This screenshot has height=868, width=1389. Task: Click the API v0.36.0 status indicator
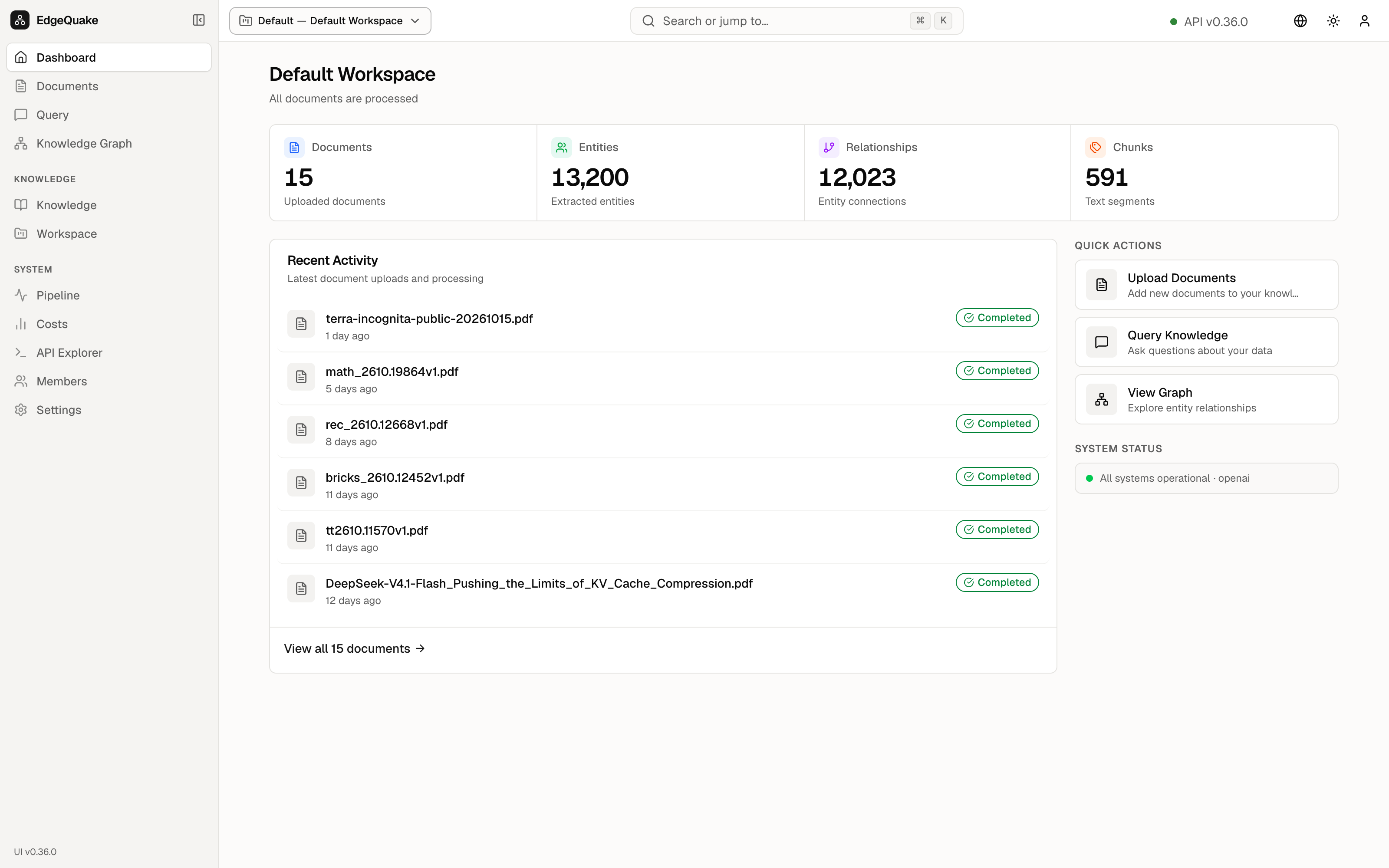[x=1209, y=21]
